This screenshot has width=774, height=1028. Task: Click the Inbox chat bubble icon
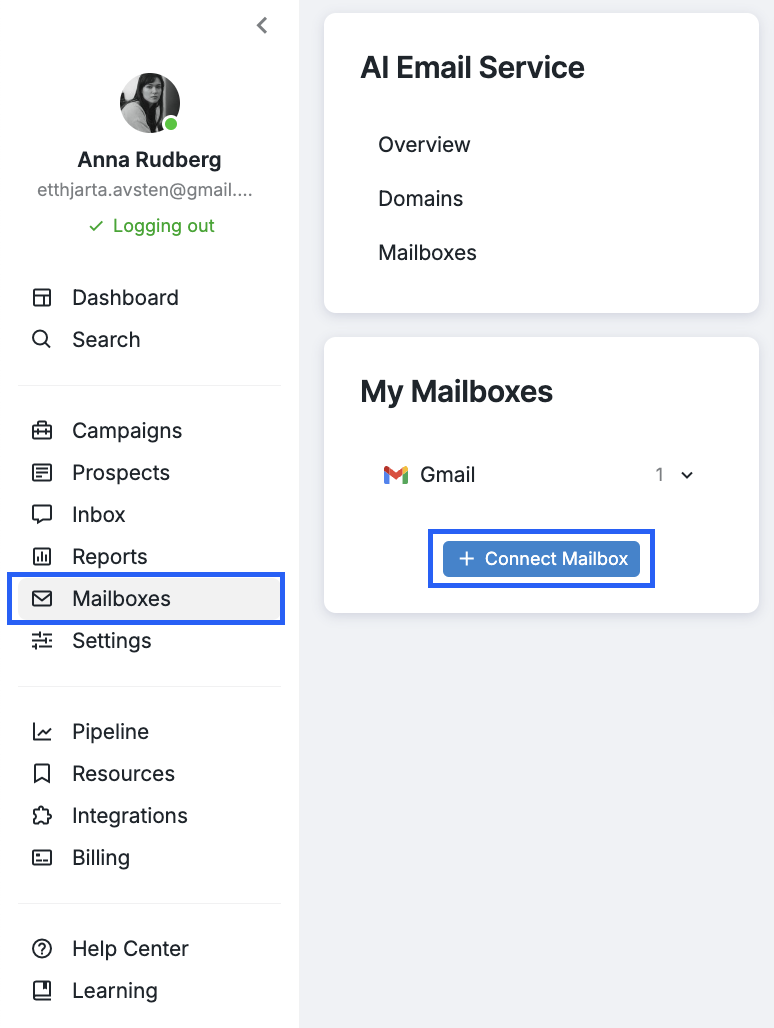[x=42, y=515]
